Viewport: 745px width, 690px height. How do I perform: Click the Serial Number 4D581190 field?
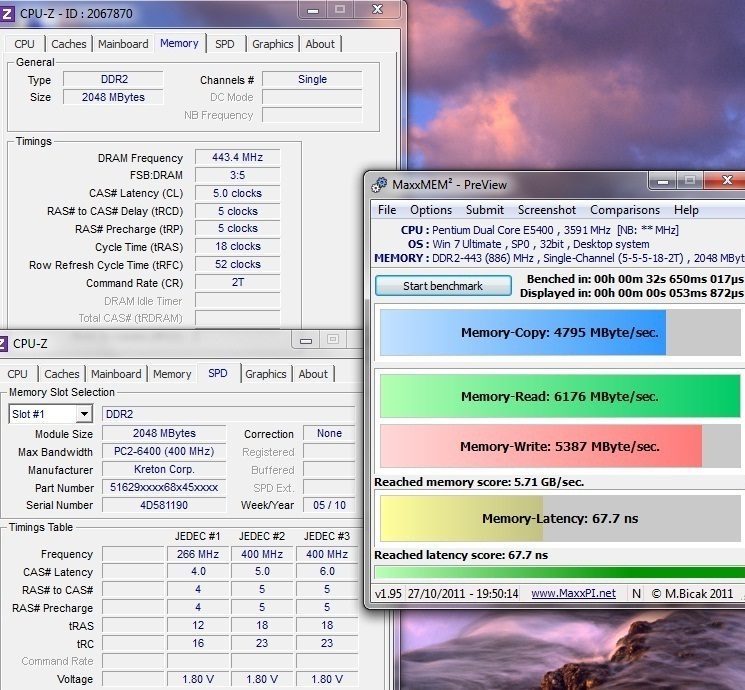pos(164,505)
